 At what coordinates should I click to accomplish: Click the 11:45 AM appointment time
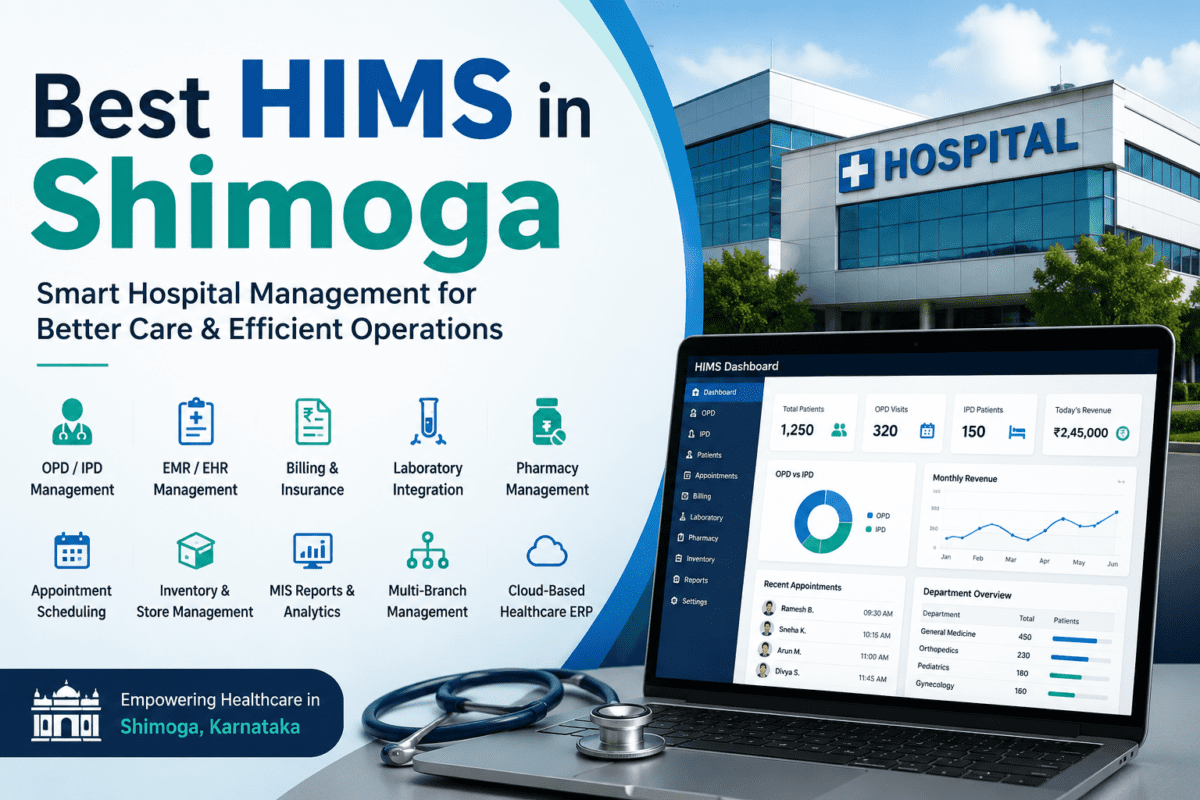pyautogui.click(x=874, y=679)
